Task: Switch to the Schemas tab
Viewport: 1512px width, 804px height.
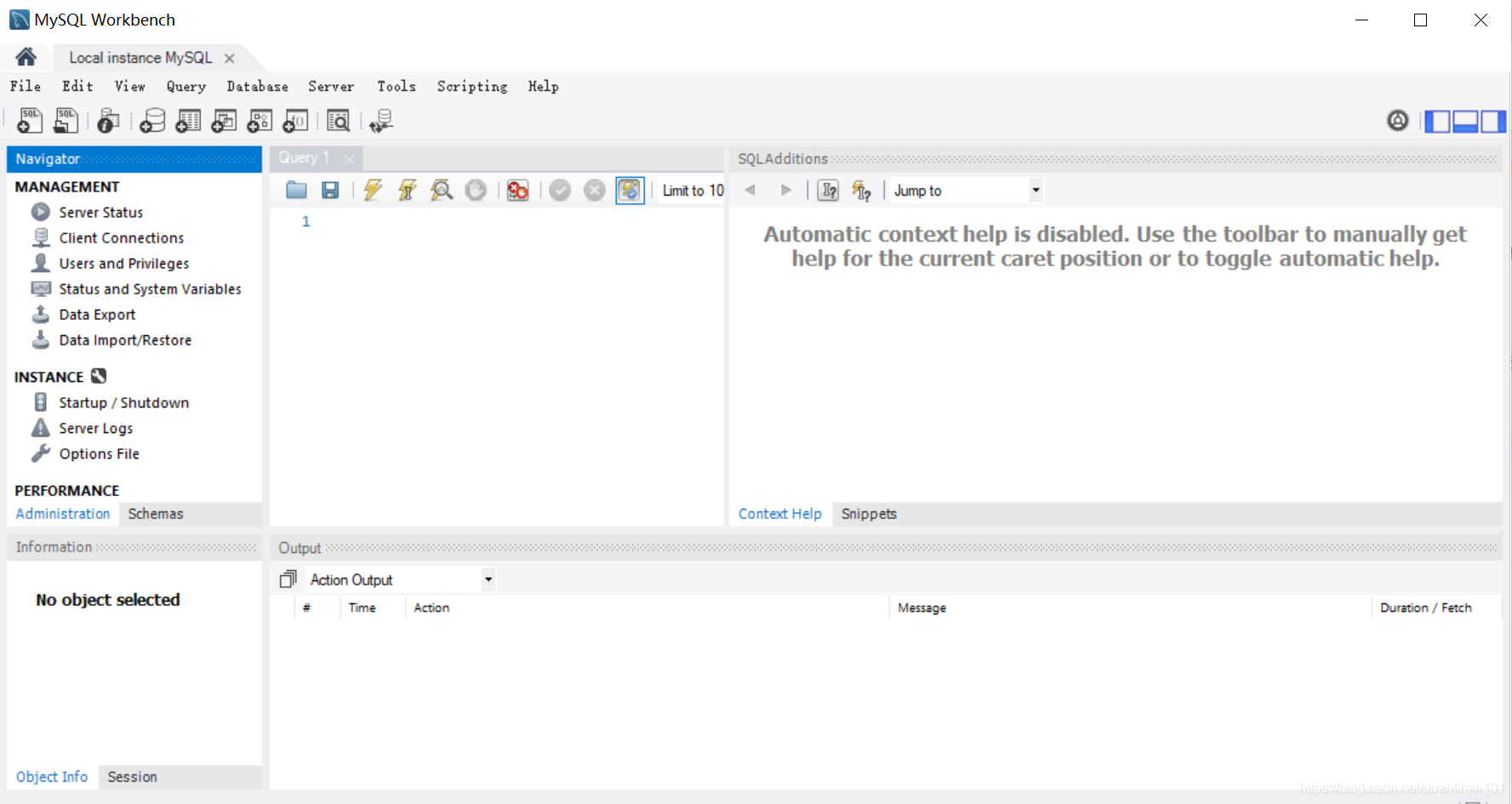Action: (156, 514)
